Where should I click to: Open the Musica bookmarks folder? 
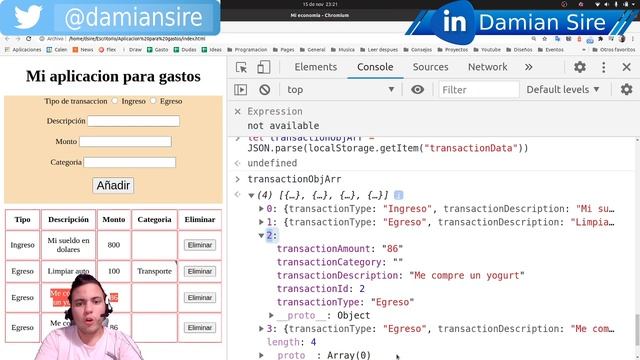point(342,50)
